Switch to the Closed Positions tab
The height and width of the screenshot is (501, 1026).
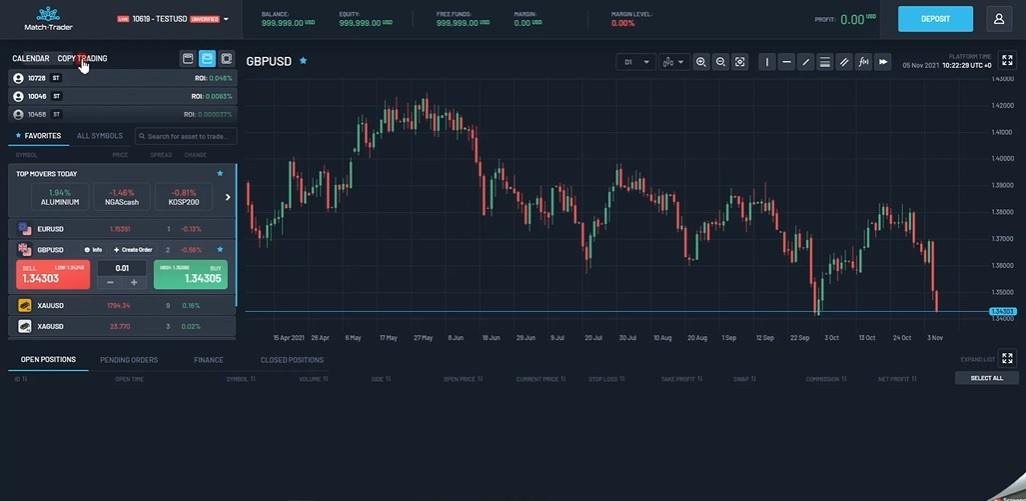click(292, 360)
